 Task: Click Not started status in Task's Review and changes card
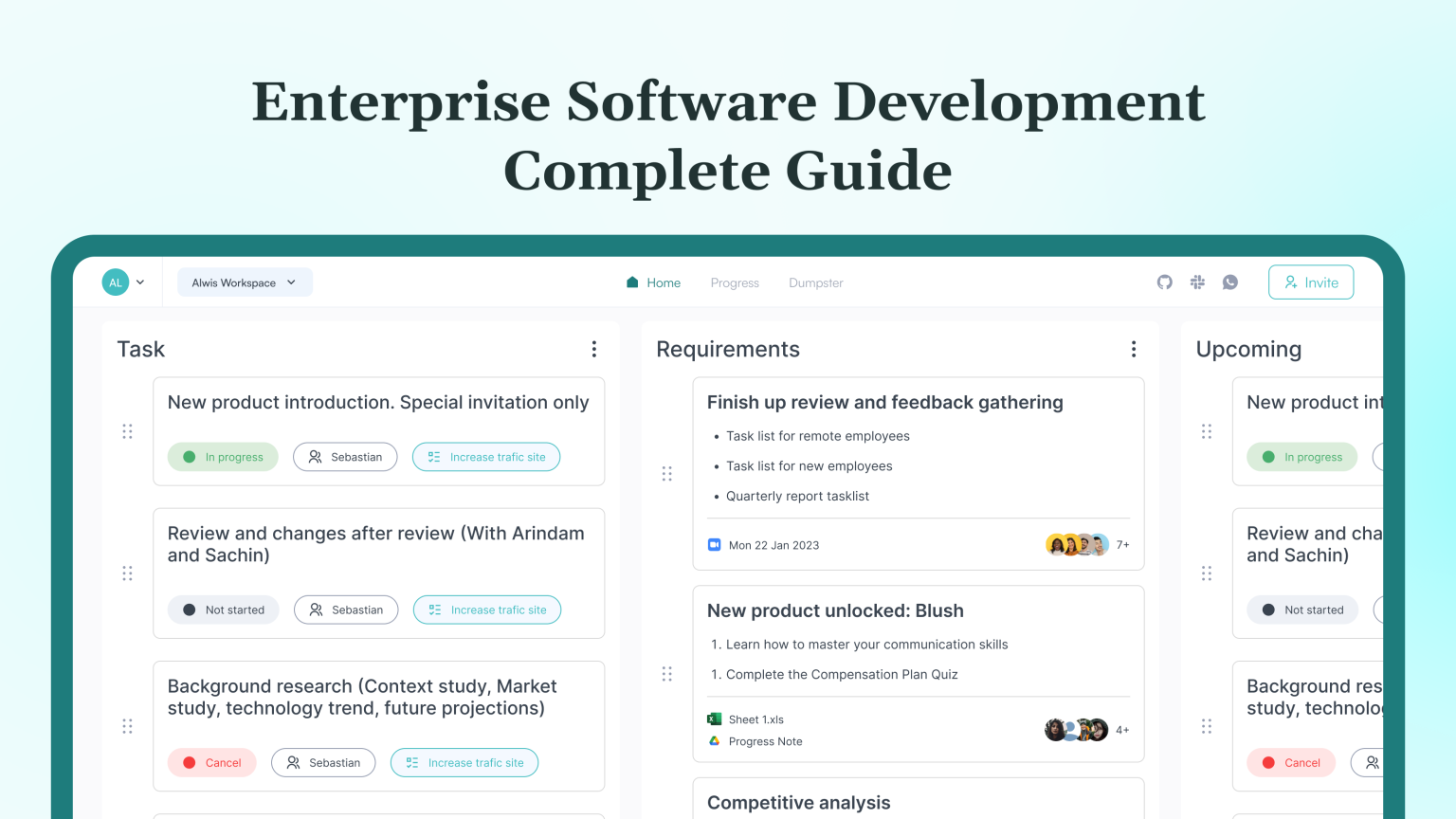(223, 610)
